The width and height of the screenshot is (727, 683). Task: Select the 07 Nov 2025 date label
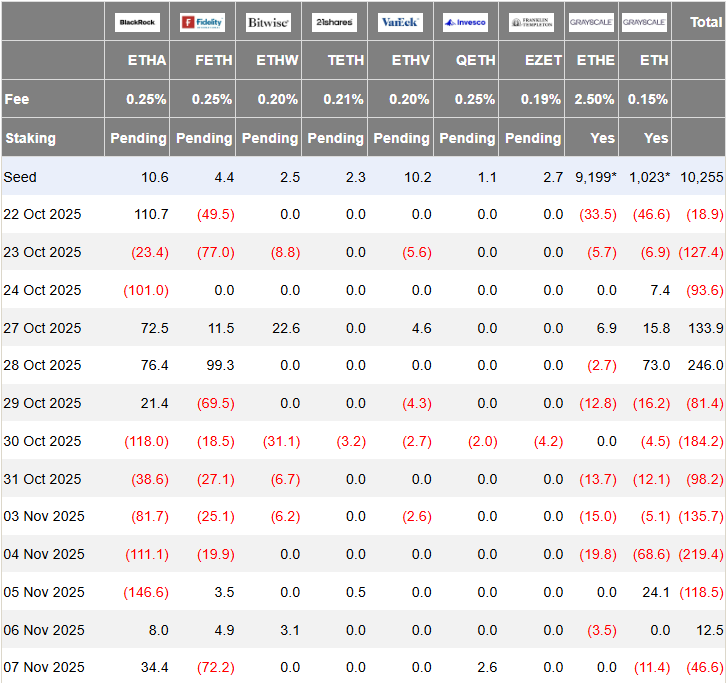coord(43,667)
